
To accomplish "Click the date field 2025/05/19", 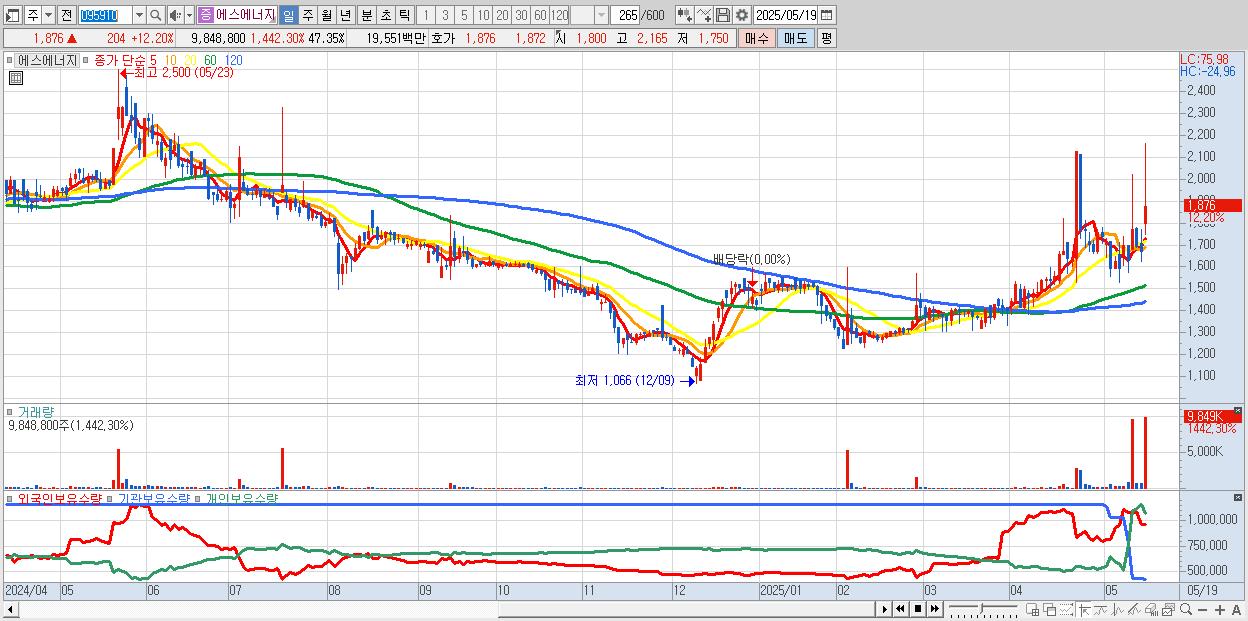I will pyautogui.click(x=785, y=16).
